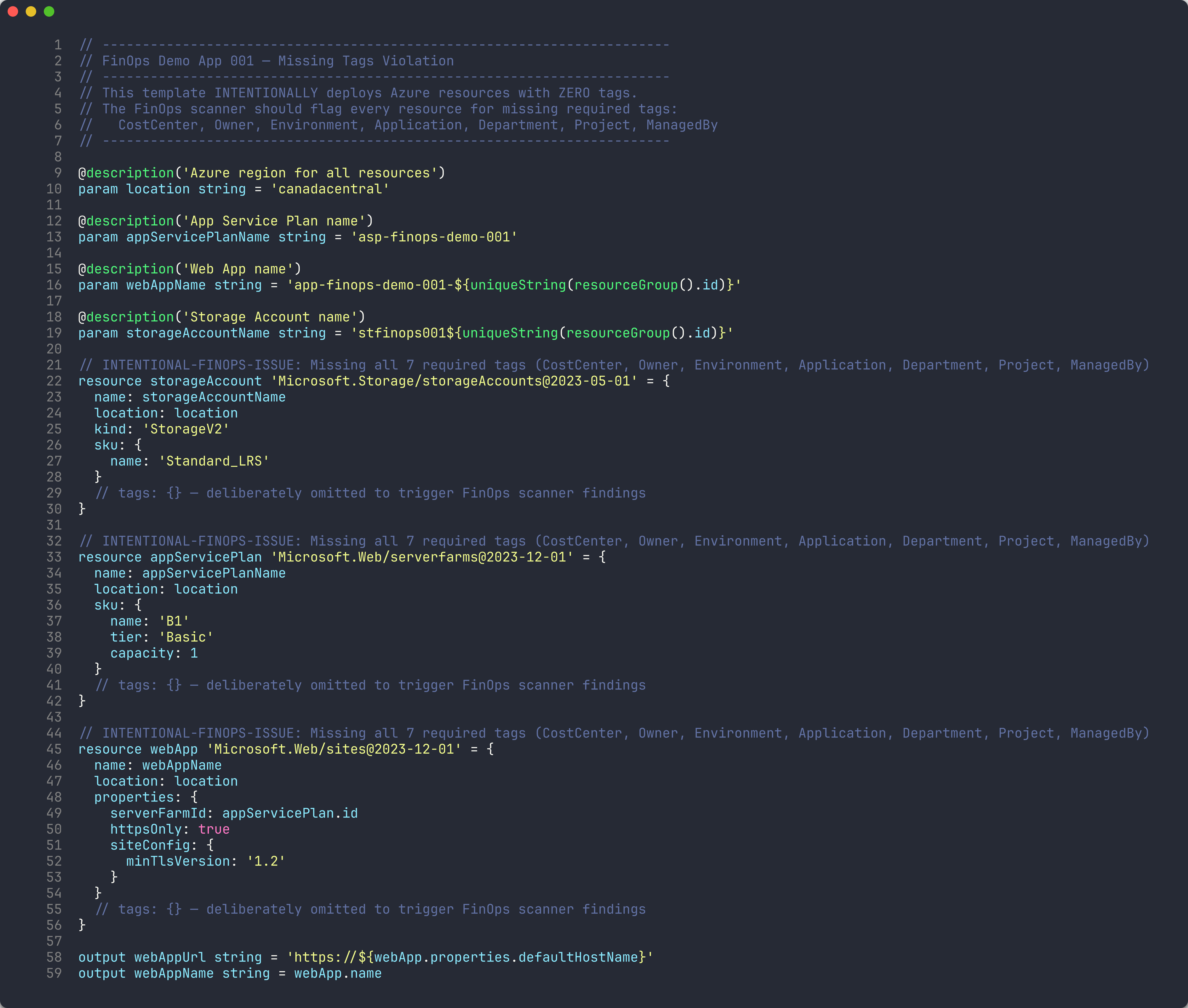This screenshot has width=1188, height=1008.
Task: Click the 'Microsoft.Web/serverfarms@2023-12-01' type string
Action: click(422, 557)
